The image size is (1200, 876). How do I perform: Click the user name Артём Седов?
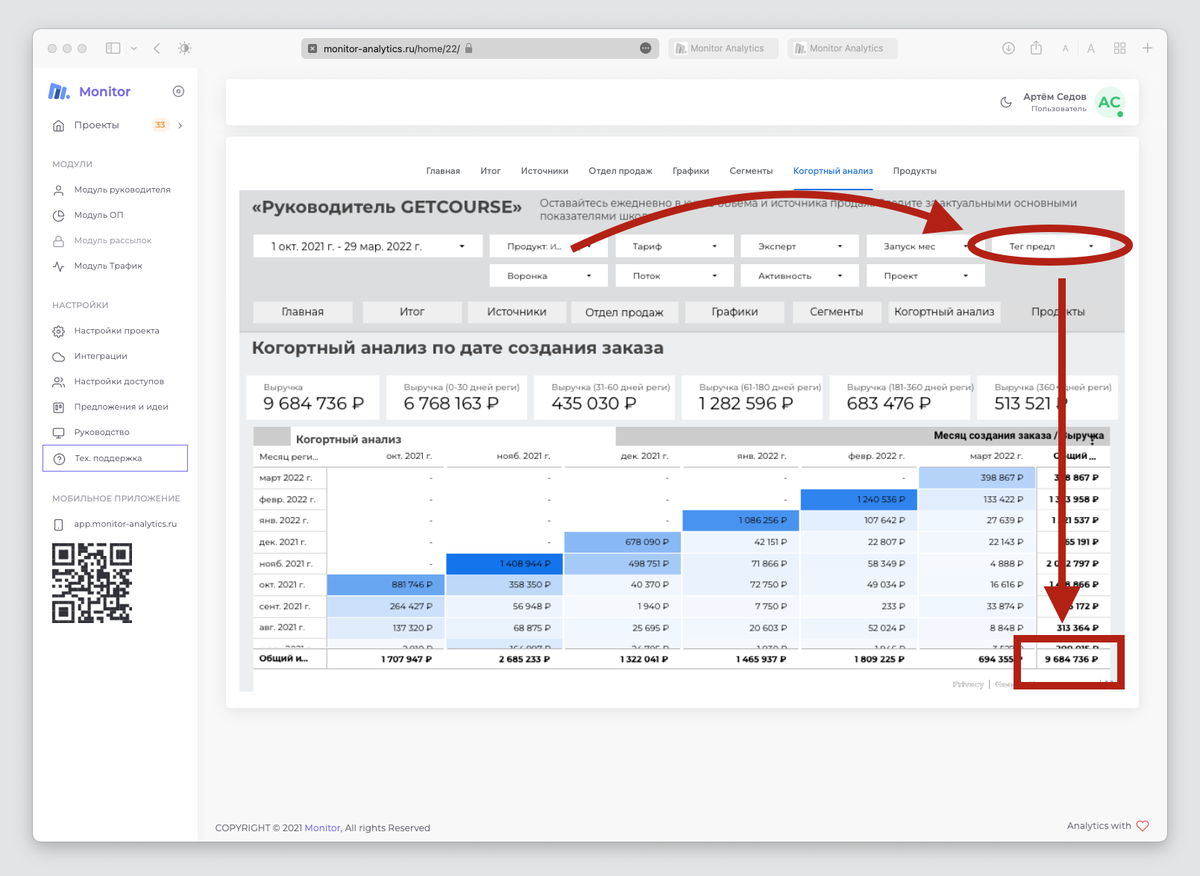coord(1054,97)
